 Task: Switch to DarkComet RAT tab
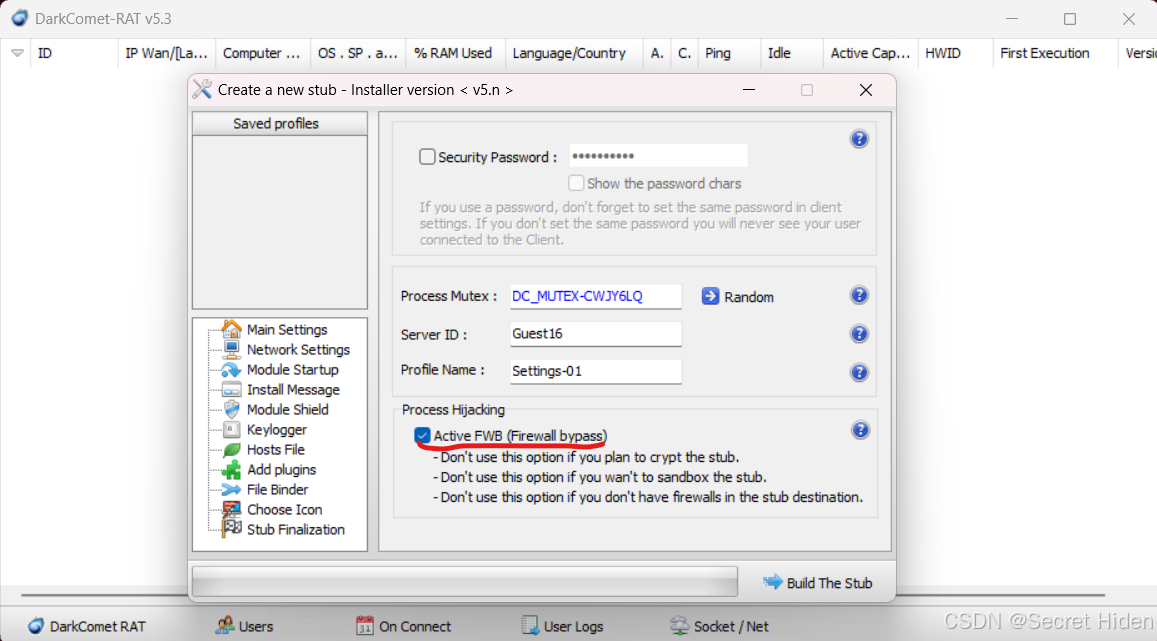(87, 626)
